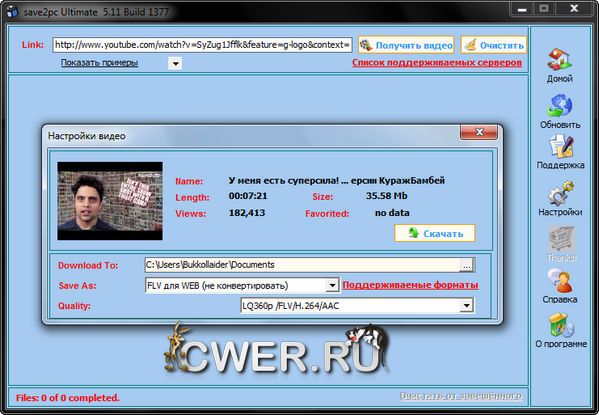
Task: Click the video name text
Action: [337, 180]
